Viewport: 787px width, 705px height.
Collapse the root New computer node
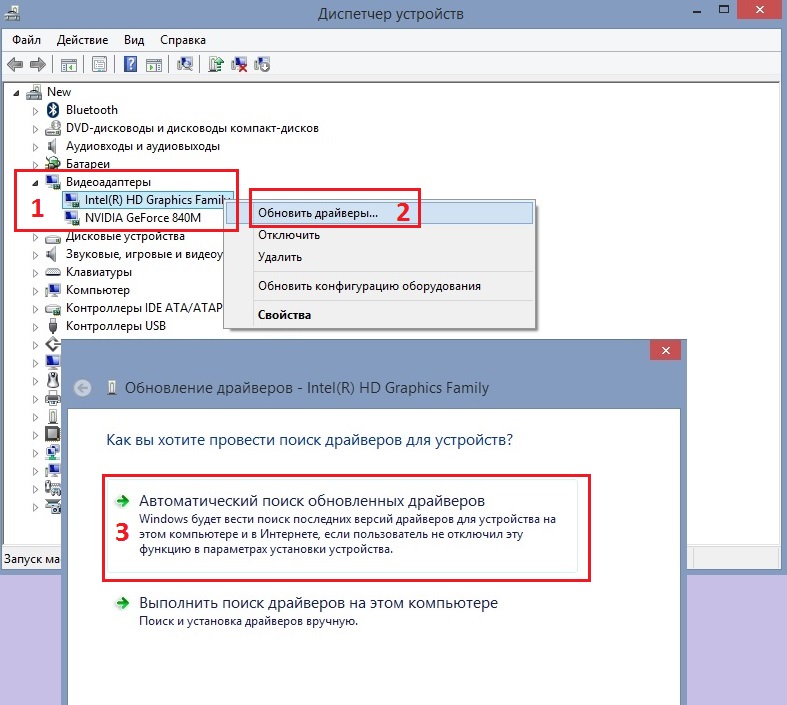[x=17, y=93]
